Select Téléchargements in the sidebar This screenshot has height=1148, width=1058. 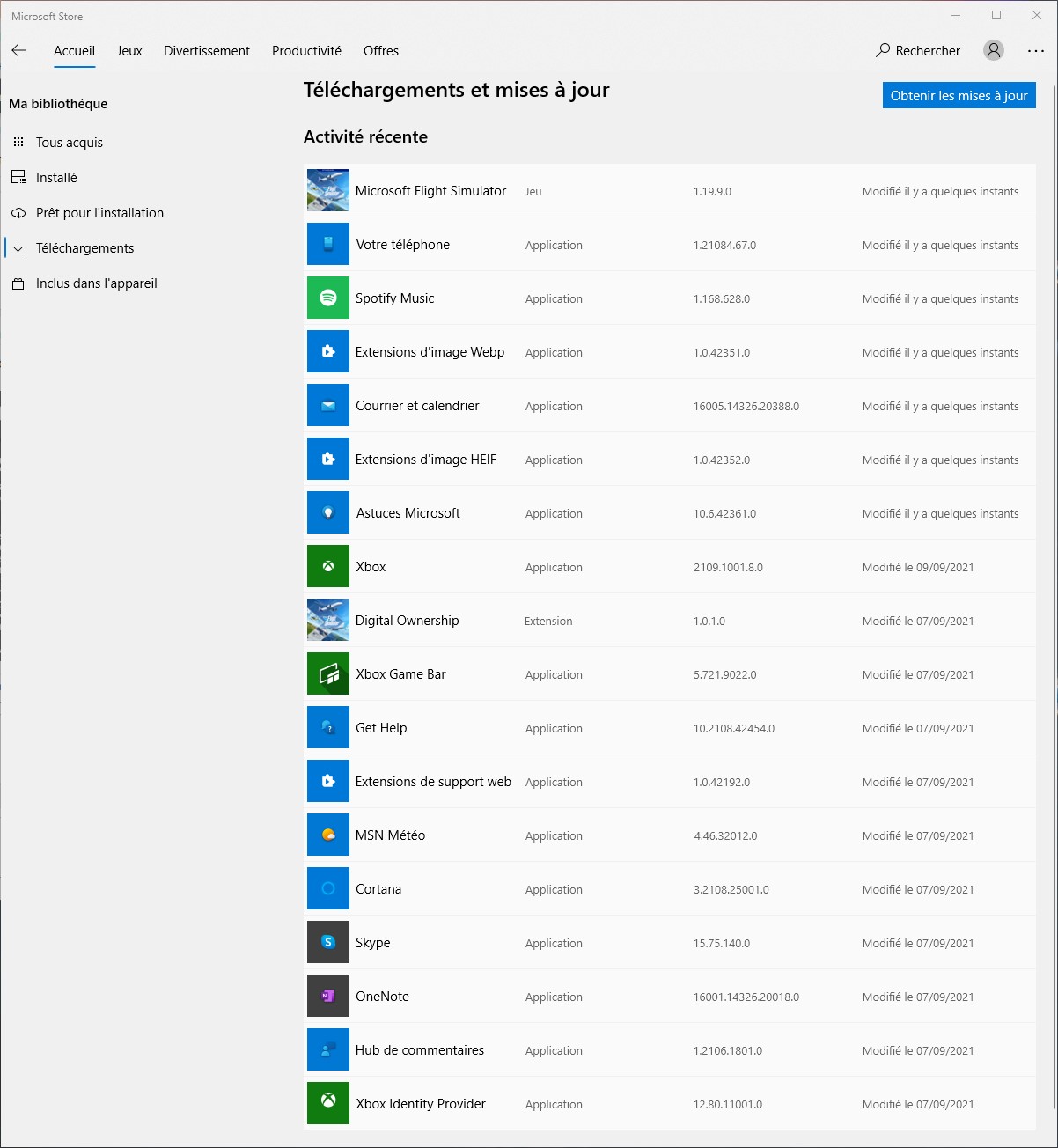point(84,247)
